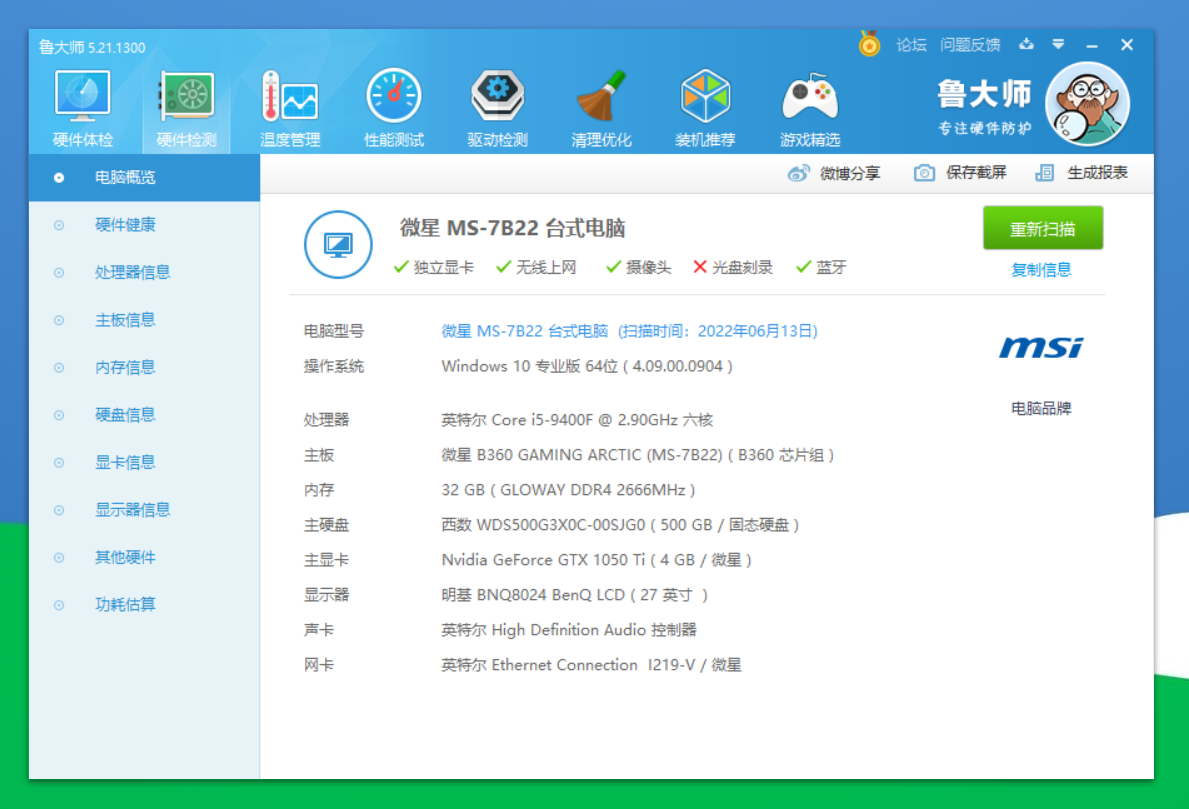Open the 硬件体检 hardware checkup icon
The width and height of the screenshot is (1189, 809).
(83, 108)
